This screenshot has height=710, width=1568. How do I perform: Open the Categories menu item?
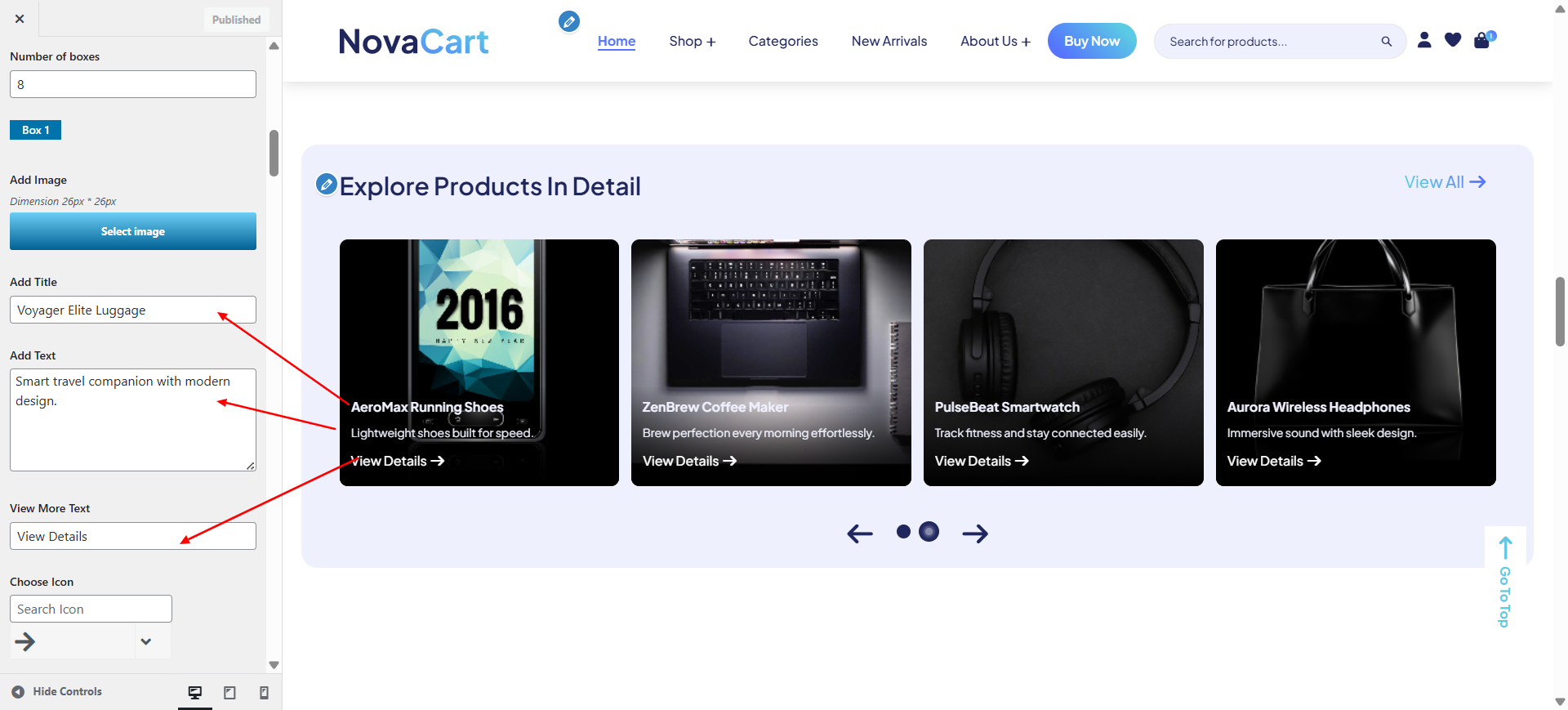click(x=783, y=42)
